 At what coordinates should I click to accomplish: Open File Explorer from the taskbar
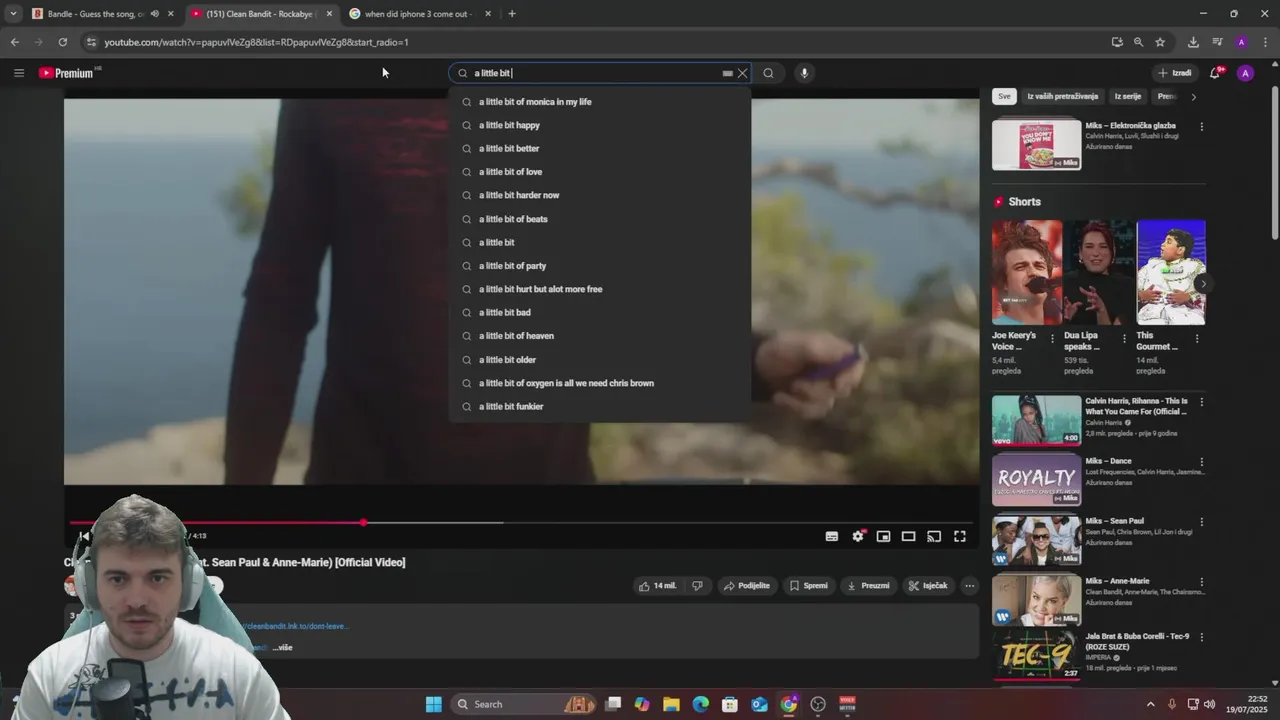[x=671, y=704]
